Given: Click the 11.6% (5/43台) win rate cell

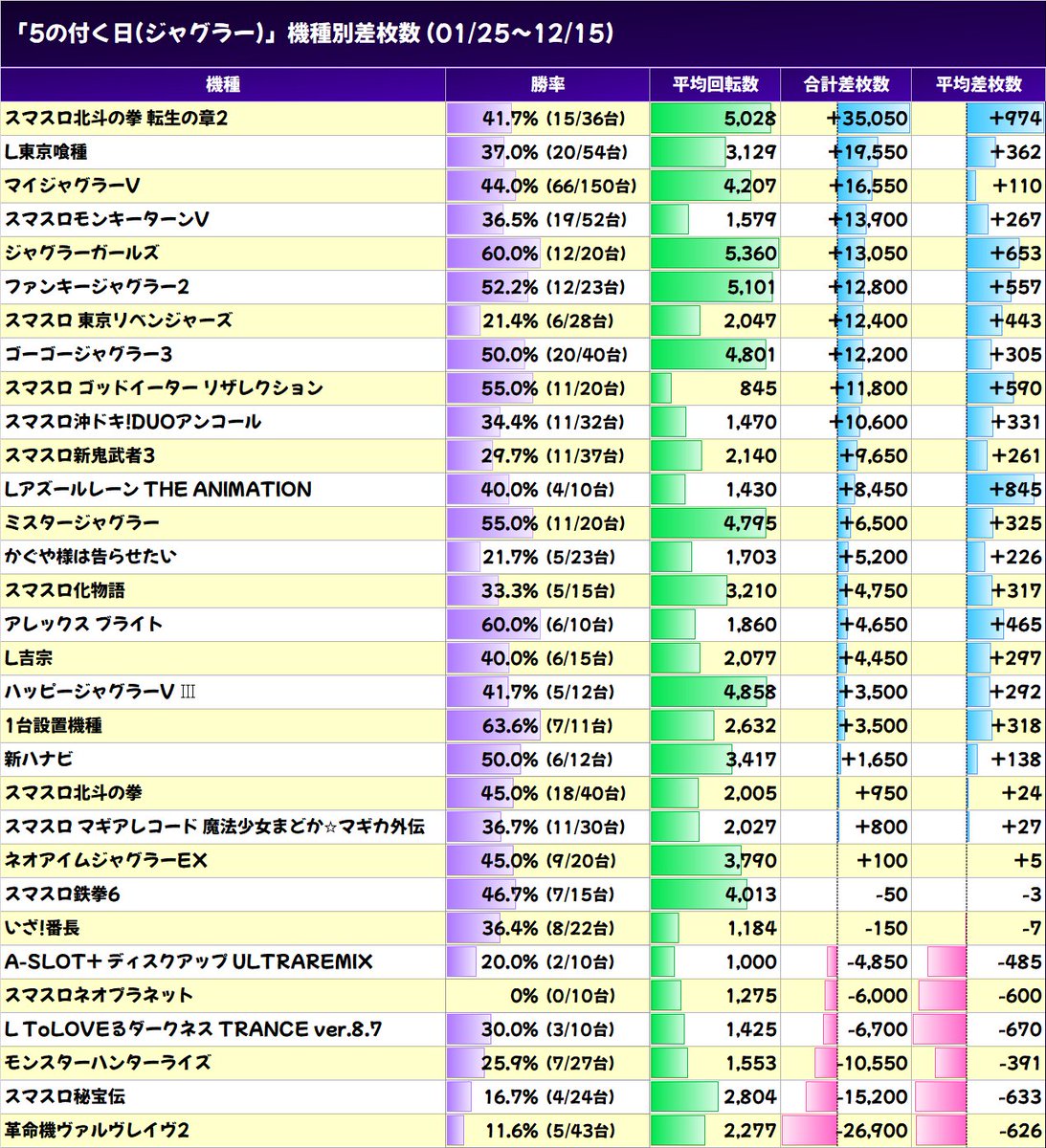Looking at the screenshot, I should [x=547, y=1131].
